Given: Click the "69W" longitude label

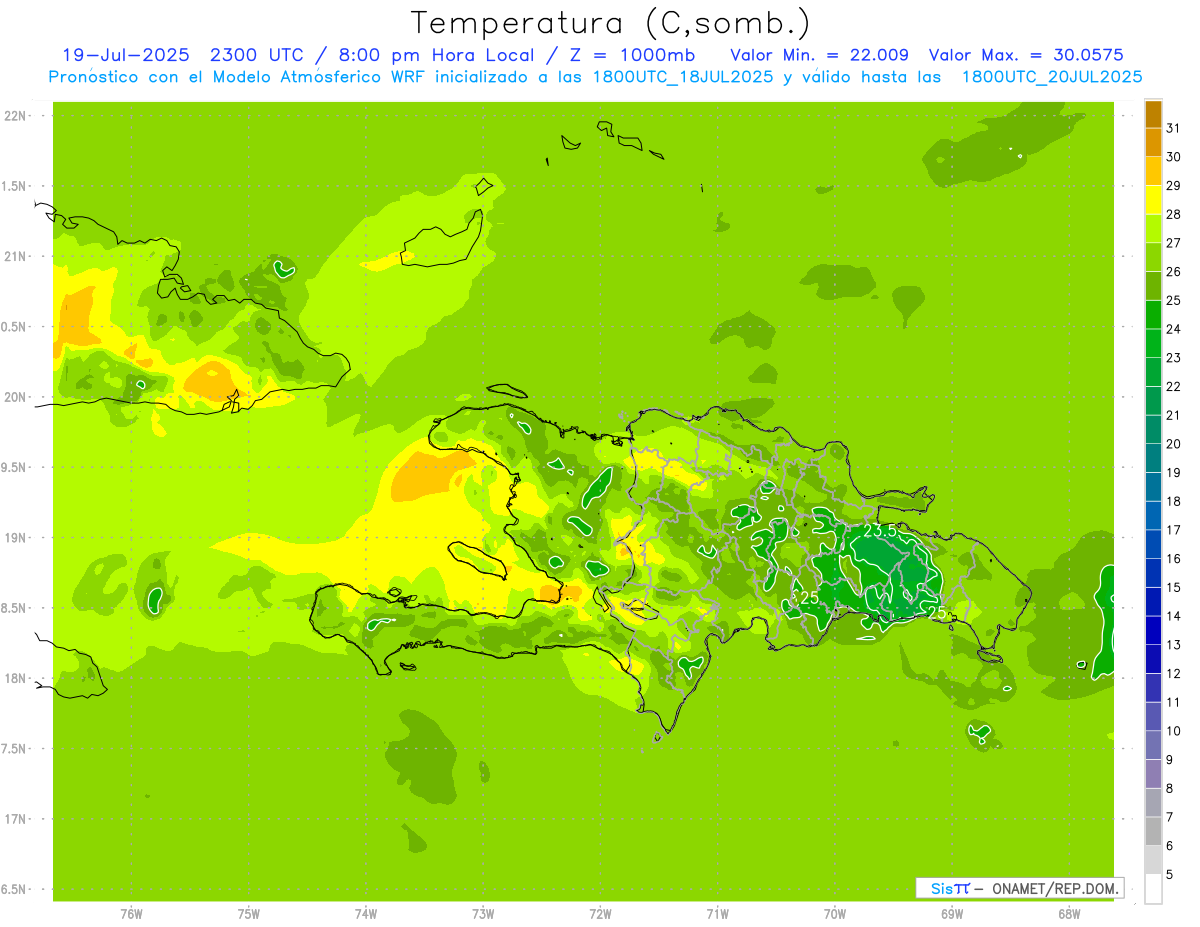Looking at the screenshot, I should (952, 914).
